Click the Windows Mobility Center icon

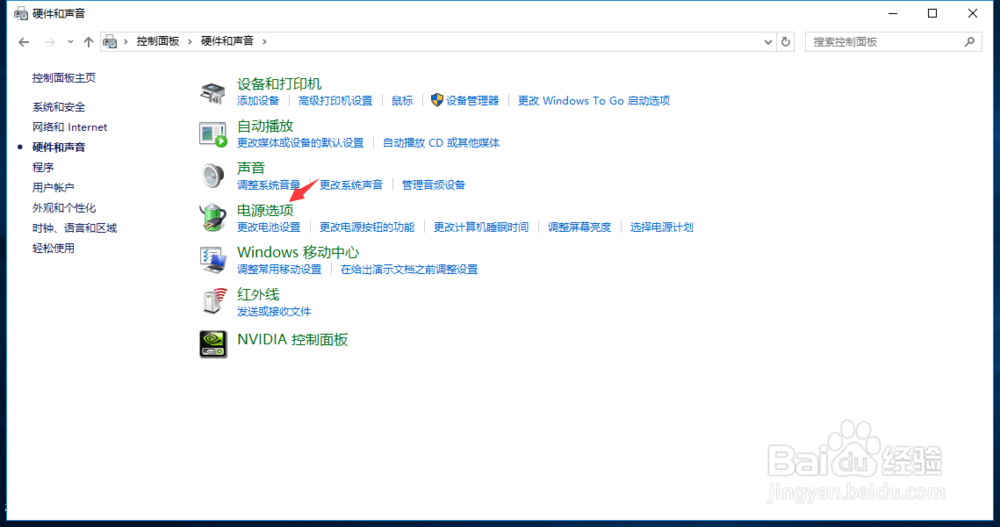coord(212,260)
